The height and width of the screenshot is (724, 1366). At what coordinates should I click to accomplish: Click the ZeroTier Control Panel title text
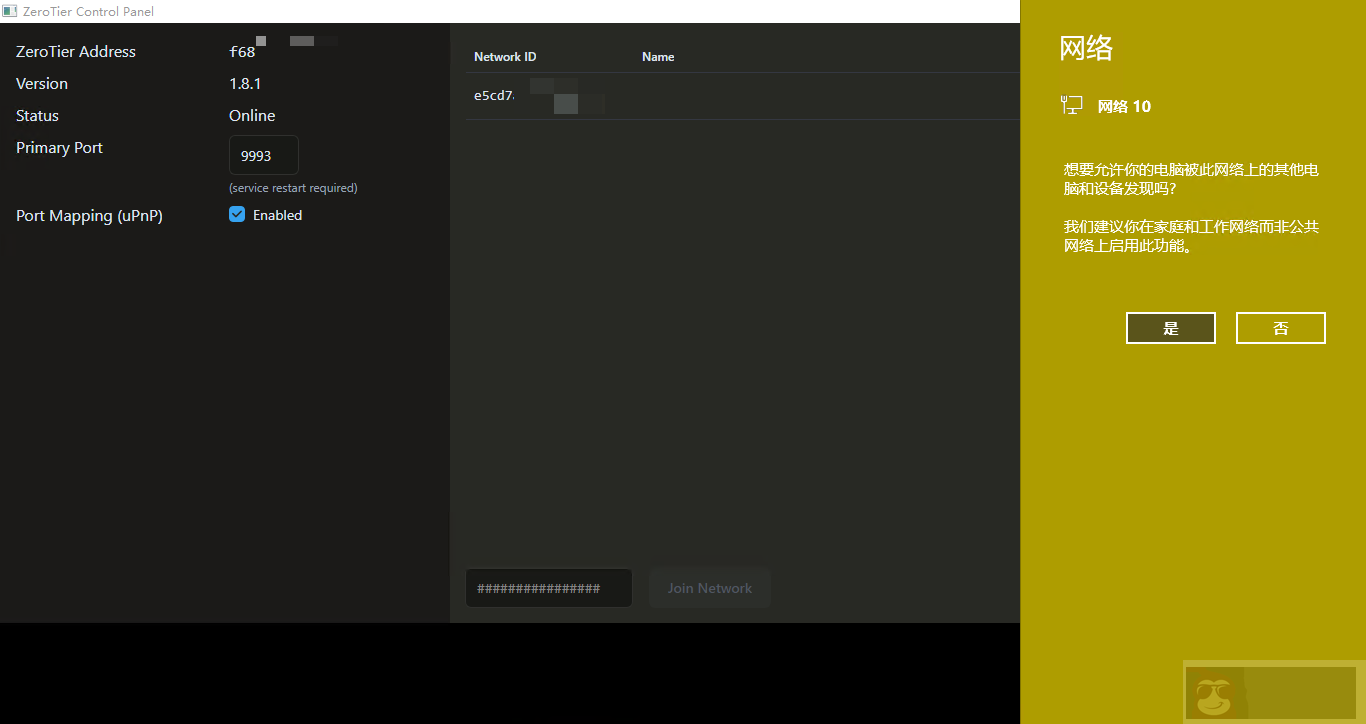coord(88,11)
